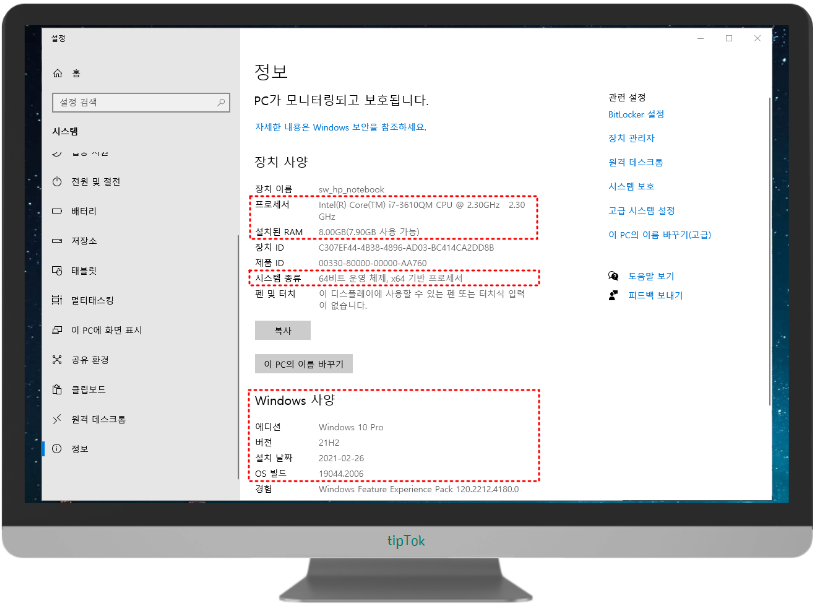Minimize the 설정 window
Screen dimensions: 816x609
[700, 39]
